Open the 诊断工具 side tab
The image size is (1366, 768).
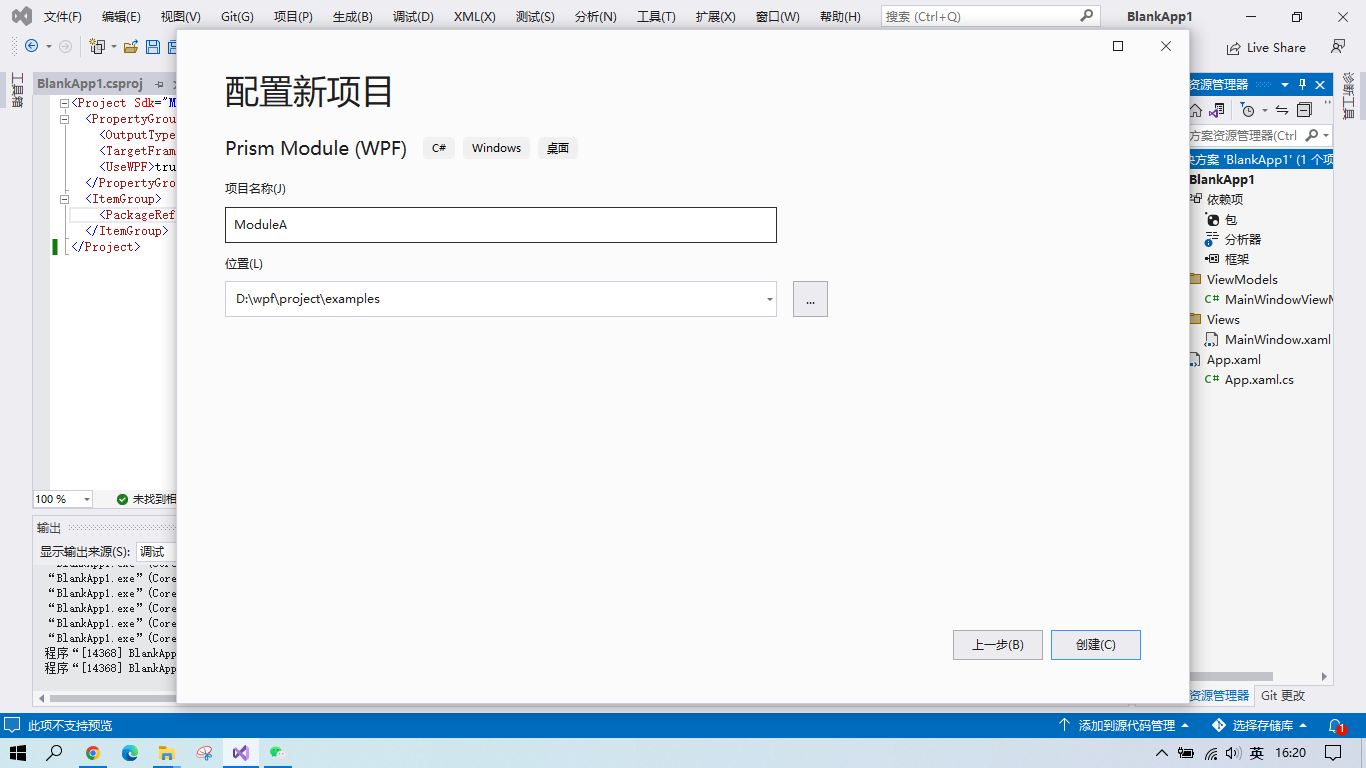pyautogui.click(x=1348, y=95)
